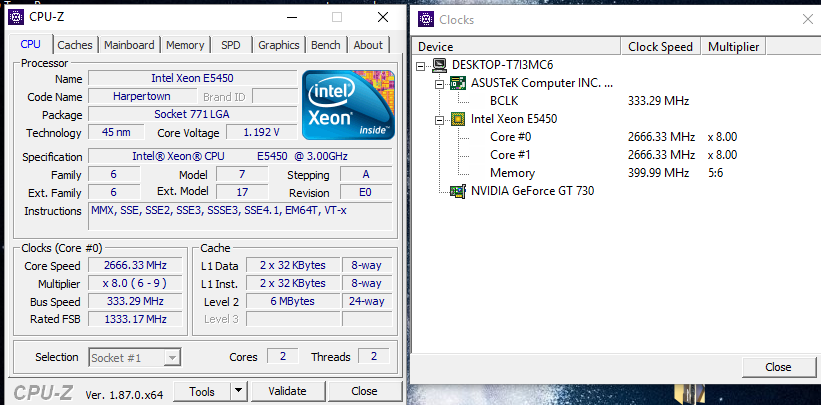Click Close button in Clocks window
The width and height of the screenshot is (821, 405).
point(779,367)
